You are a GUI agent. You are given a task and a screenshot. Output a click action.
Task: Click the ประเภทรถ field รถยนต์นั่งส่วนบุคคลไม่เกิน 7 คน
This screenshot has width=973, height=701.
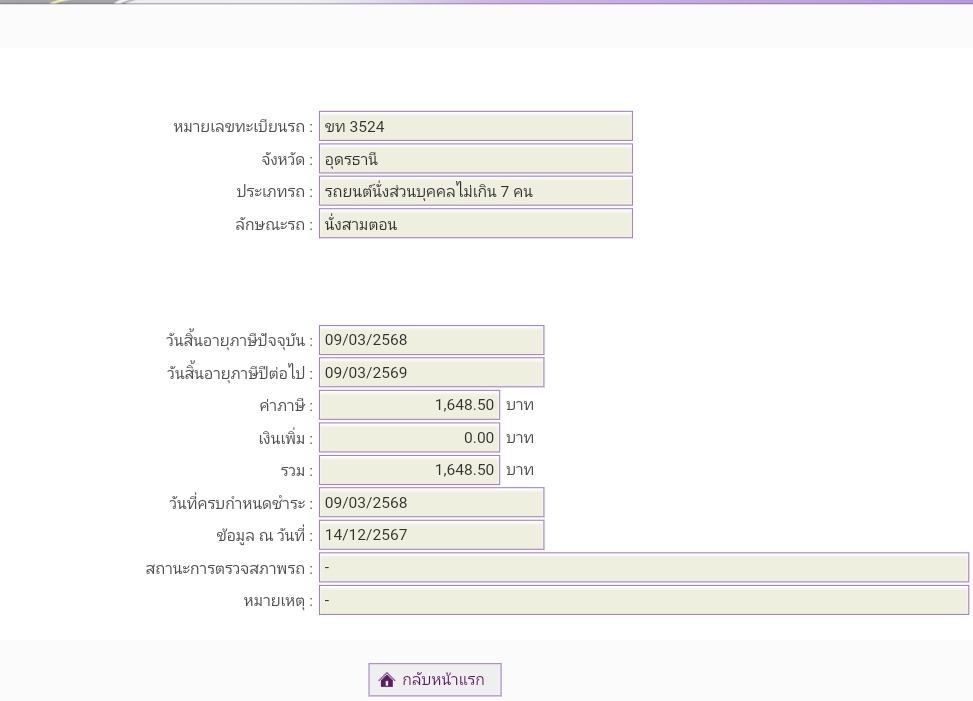476,191
